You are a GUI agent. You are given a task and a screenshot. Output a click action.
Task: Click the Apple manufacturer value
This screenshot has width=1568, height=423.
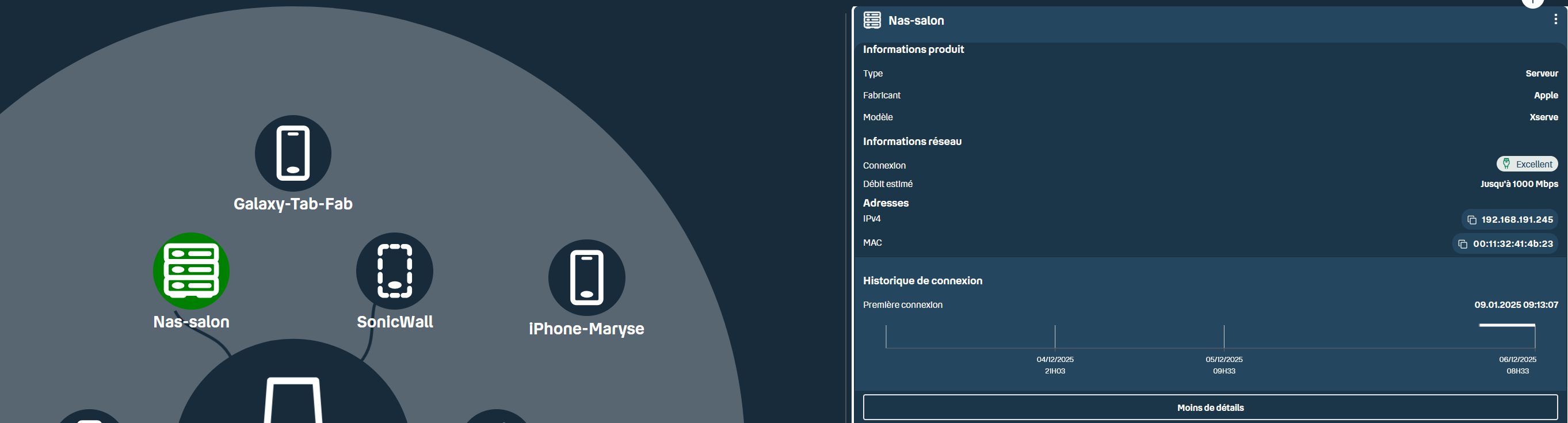[1546, 96]
